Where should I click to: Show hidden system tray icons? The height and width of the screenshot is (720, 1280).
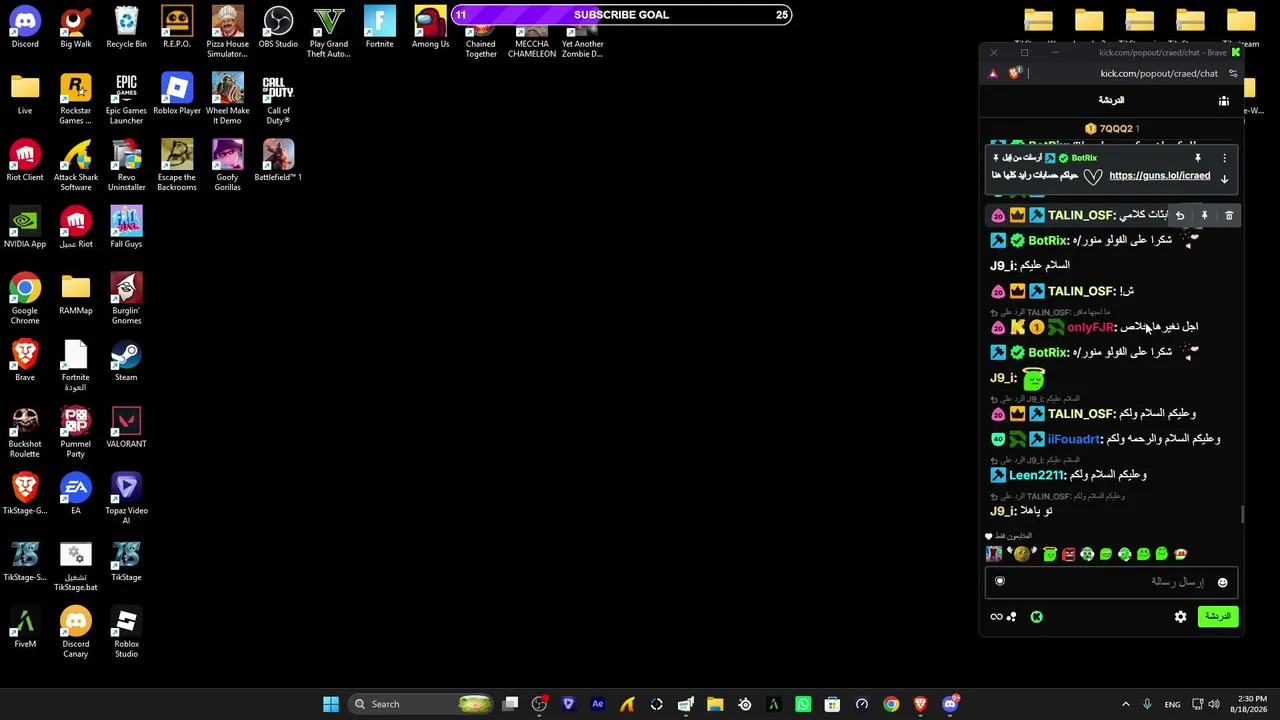(x=1125, y=704)
